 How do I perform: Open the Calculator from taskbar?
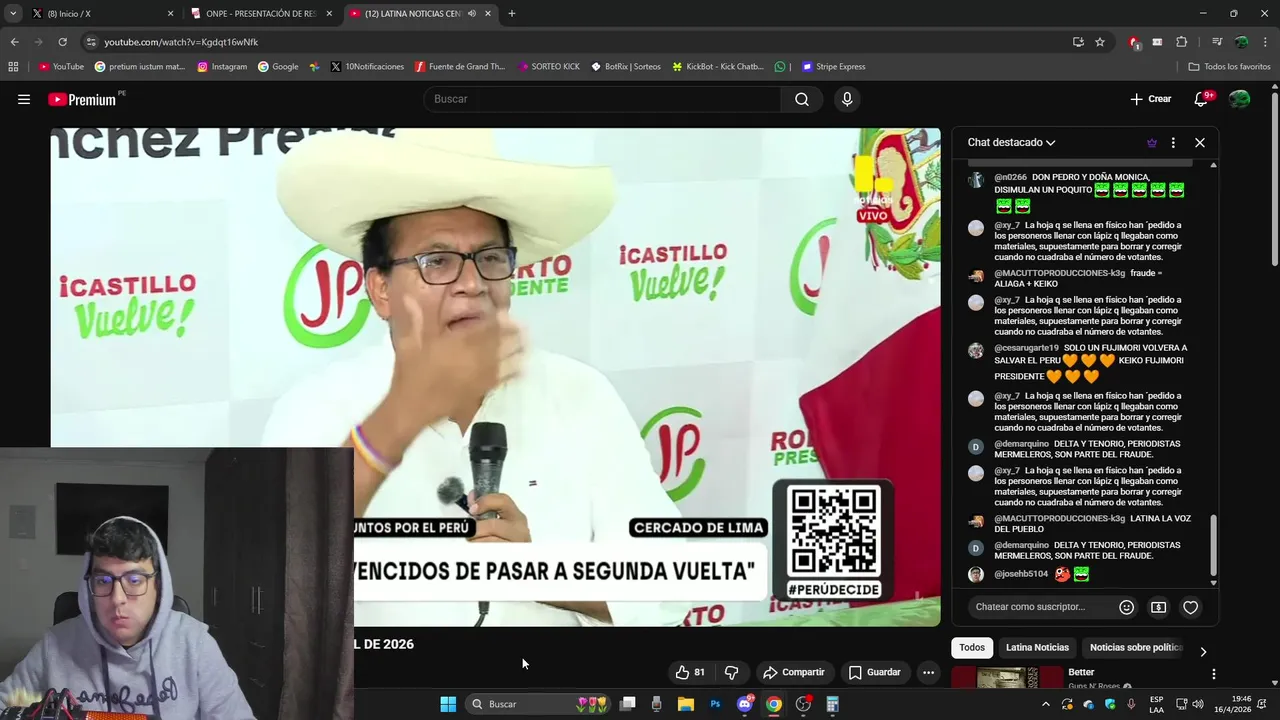[832, 704]
